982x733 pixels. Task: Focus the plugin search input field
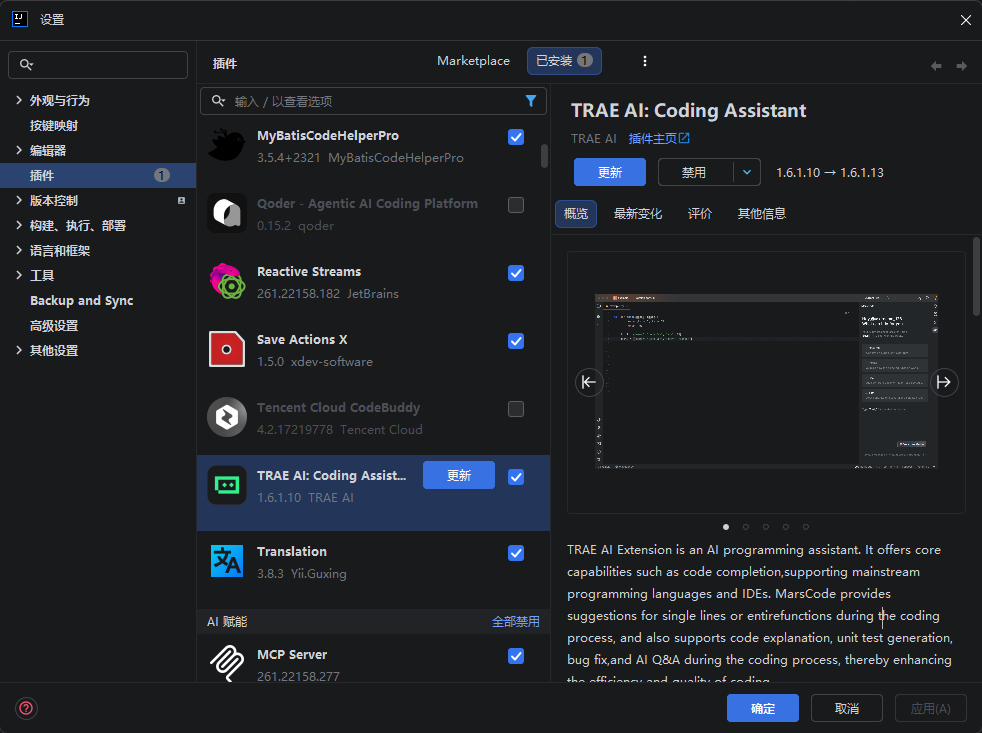[x=373, y=101]
